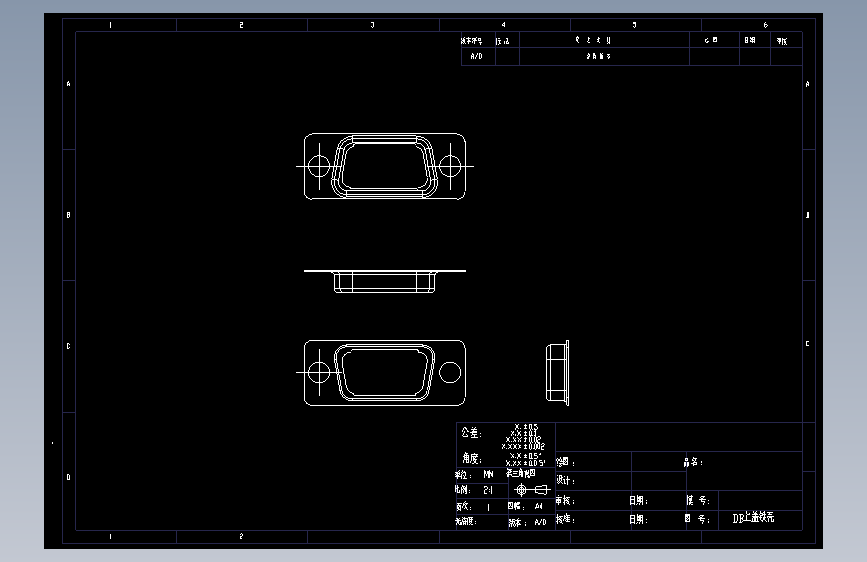Image resolution: width=867 pixels, height=562 pixels.
Task: Click zone letter C on left border
Action: (69, 346)
